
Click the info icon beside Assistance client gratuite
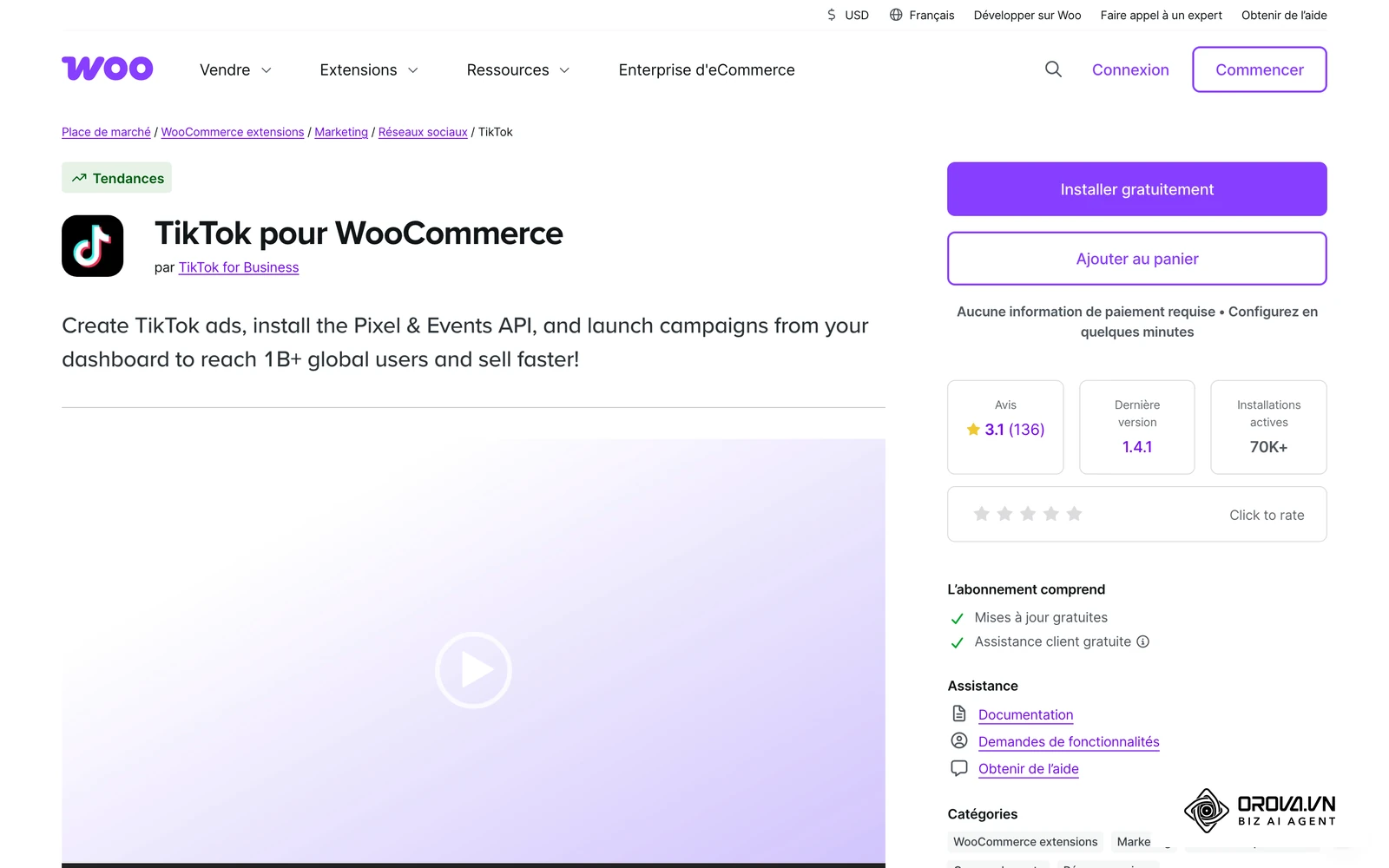1143,641
